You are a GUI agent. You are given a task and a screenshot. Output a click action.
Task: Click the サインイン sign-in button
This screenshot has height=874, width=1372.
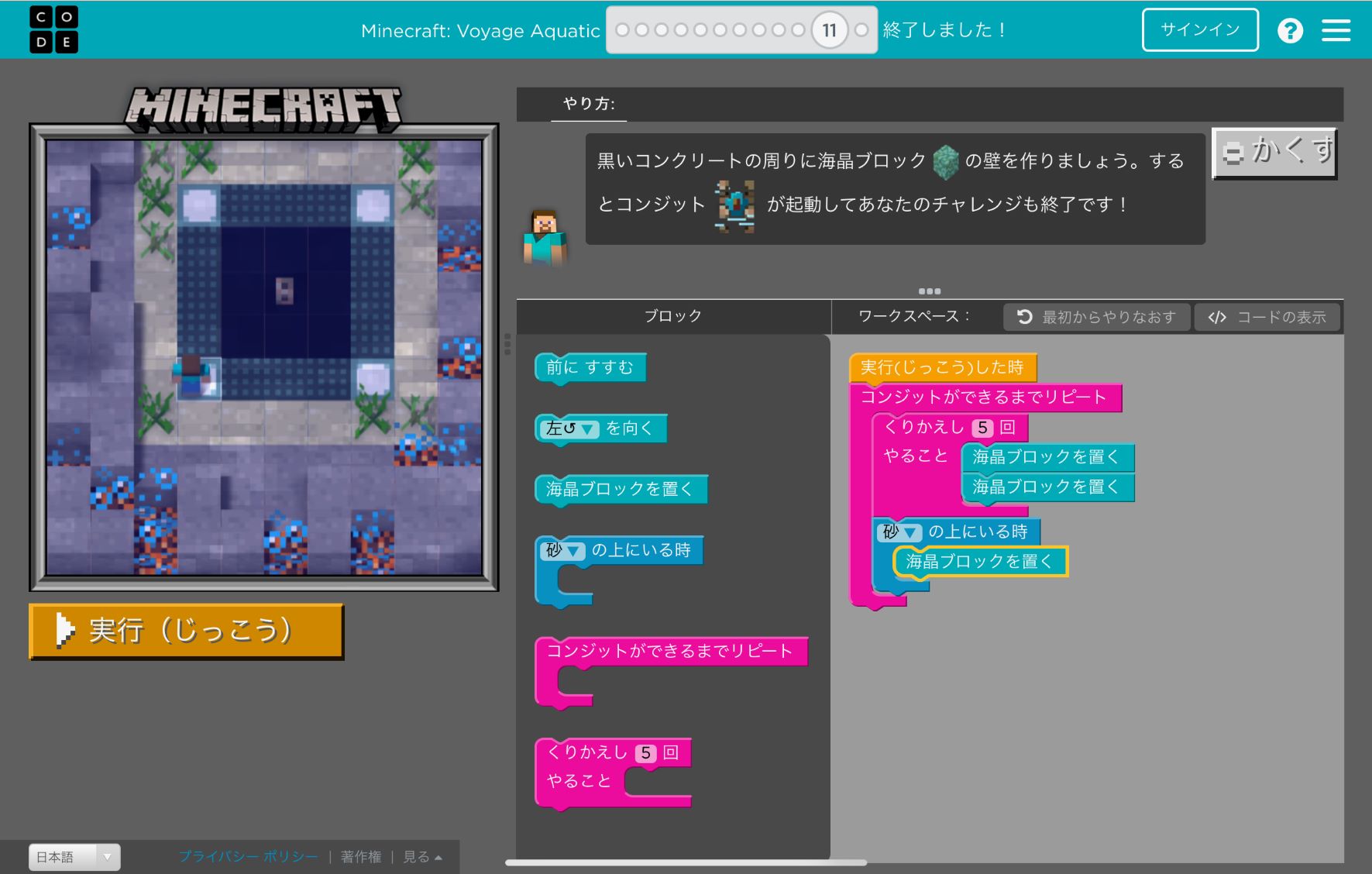tap(1200, 30)
